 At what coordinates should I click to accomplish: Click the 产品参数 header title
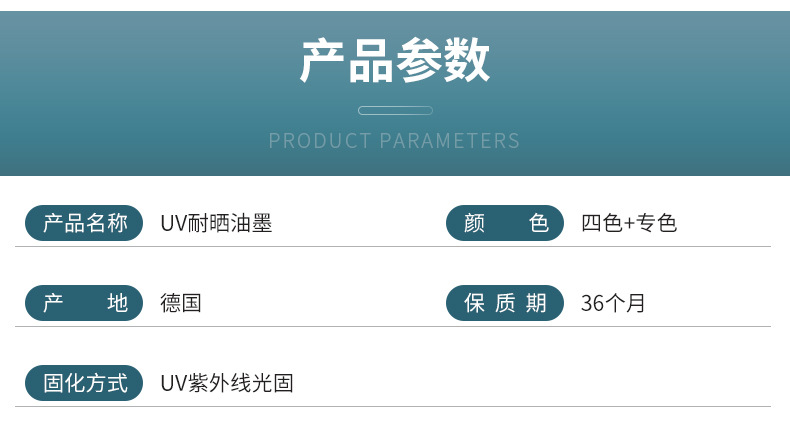pos(395,62)
